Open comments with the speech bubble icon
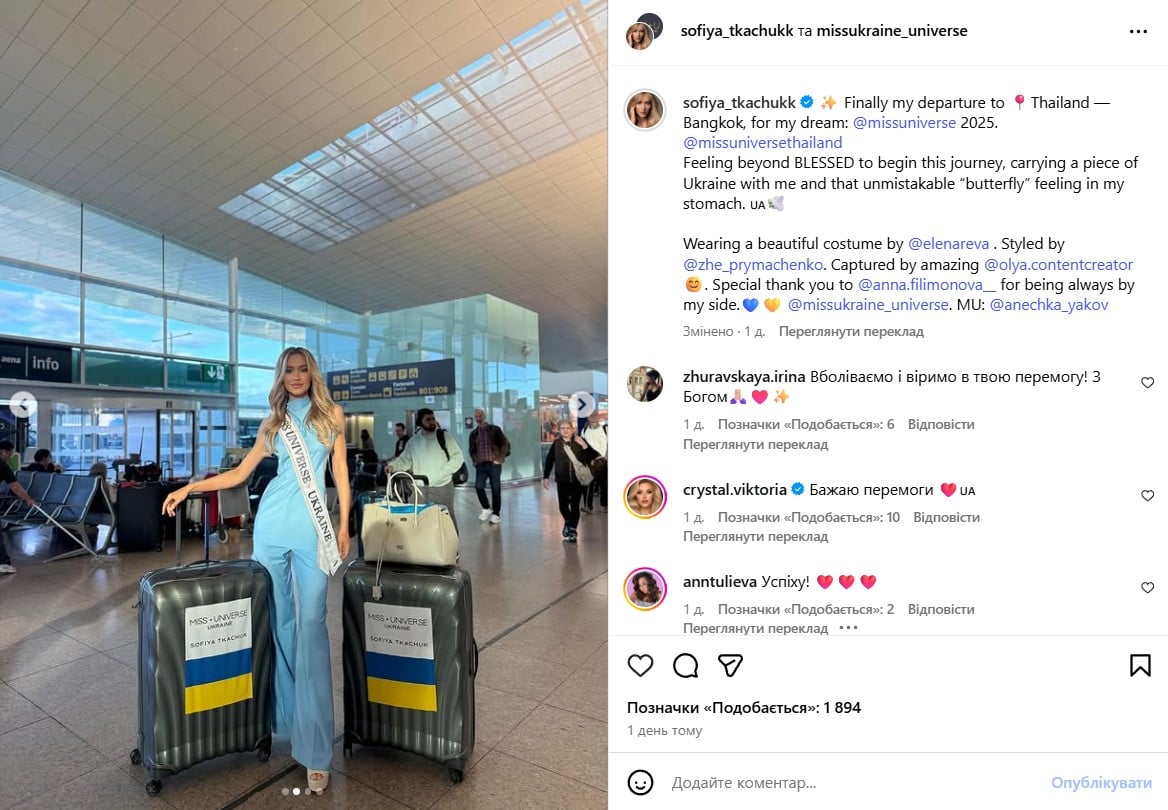 click(x=685, y=665)
